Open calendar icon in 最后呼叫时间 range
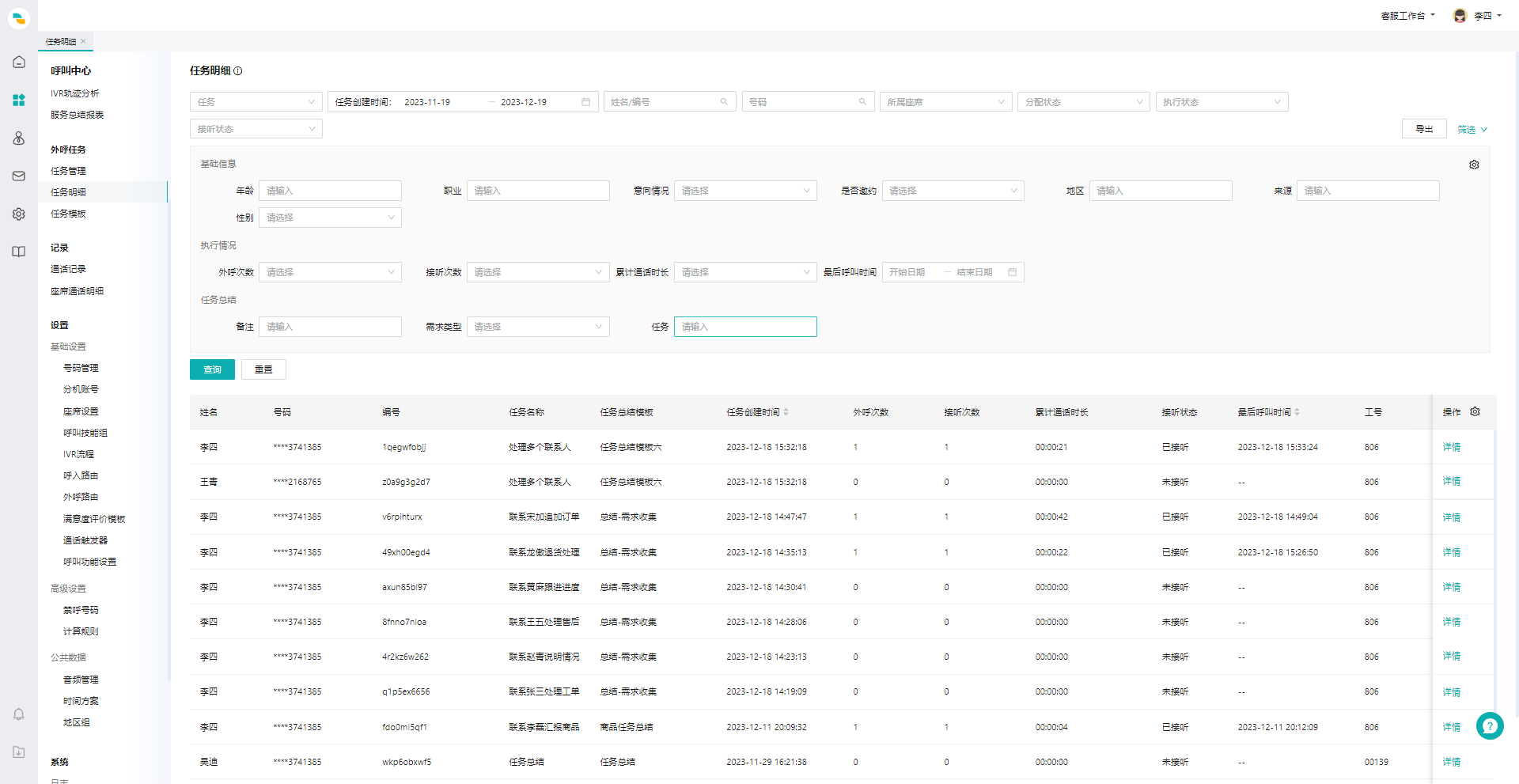The image size is (1519, 784). [1012, 272]
